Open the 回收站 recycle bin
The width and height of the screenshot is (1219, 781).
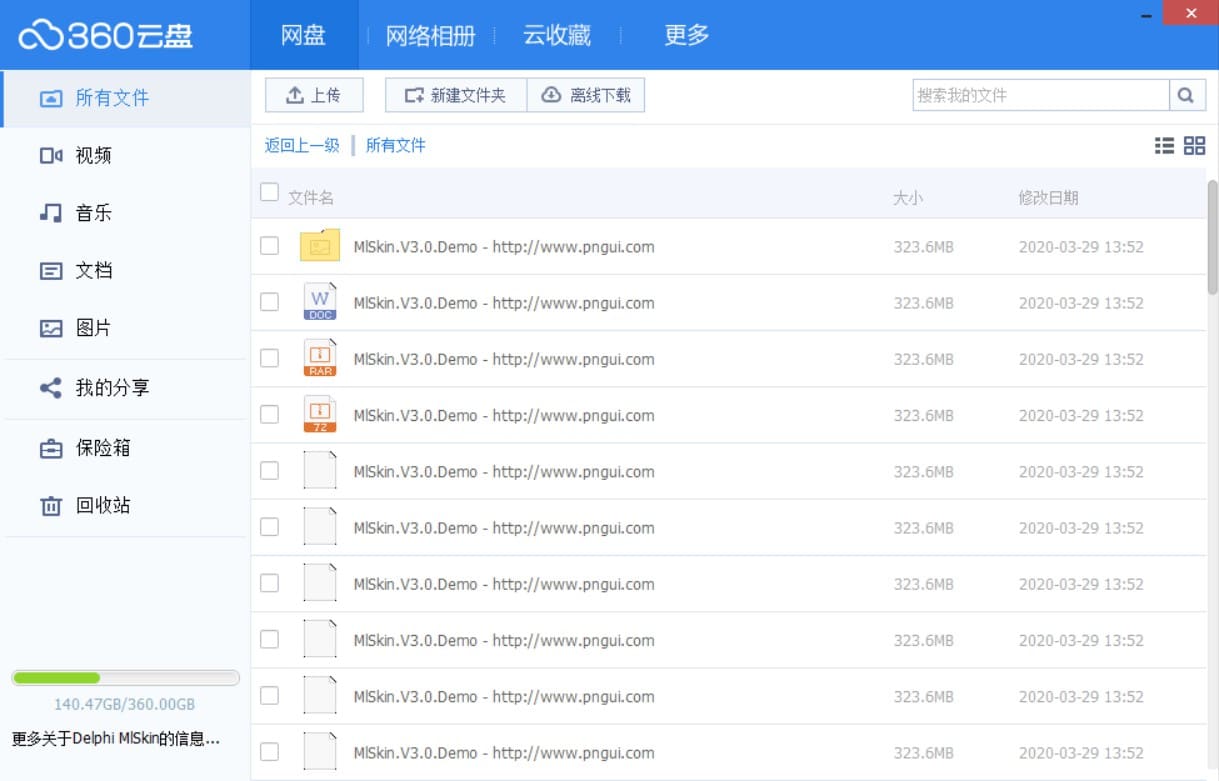point(125,505)
